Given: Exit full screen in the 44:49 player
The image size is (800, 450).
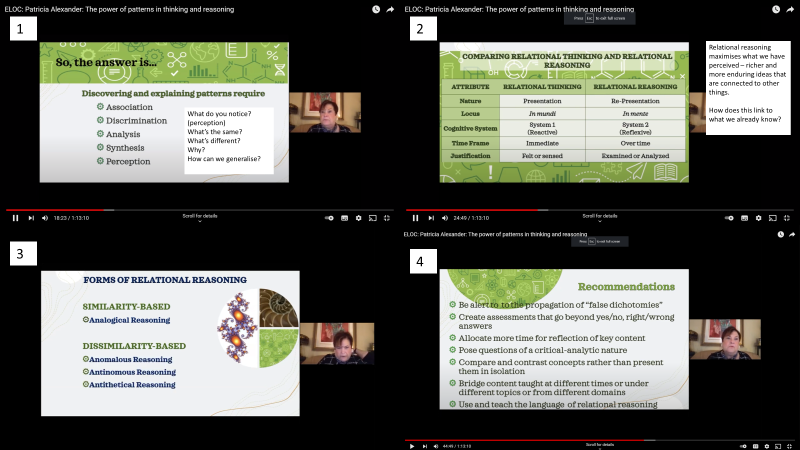Looking at the screenshot, I should [x=789, y=446].
